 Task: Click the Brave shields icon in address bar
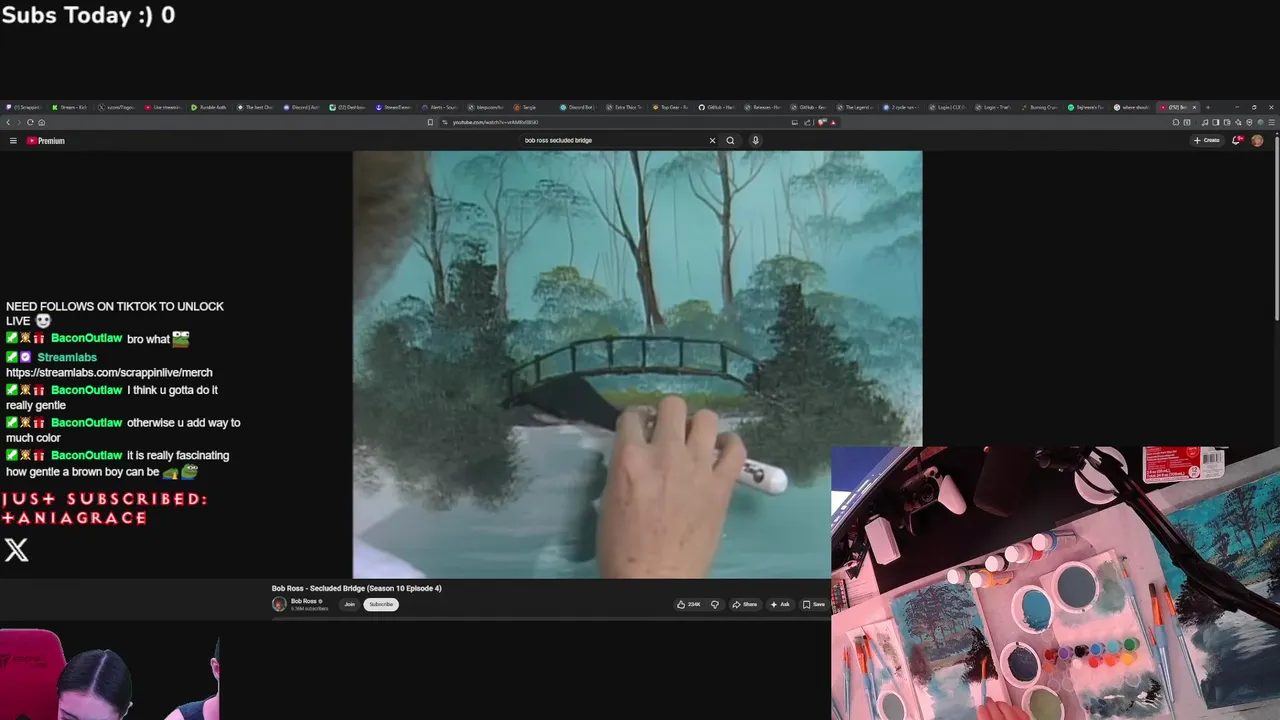pyautogui.click(x=820, y=122)
